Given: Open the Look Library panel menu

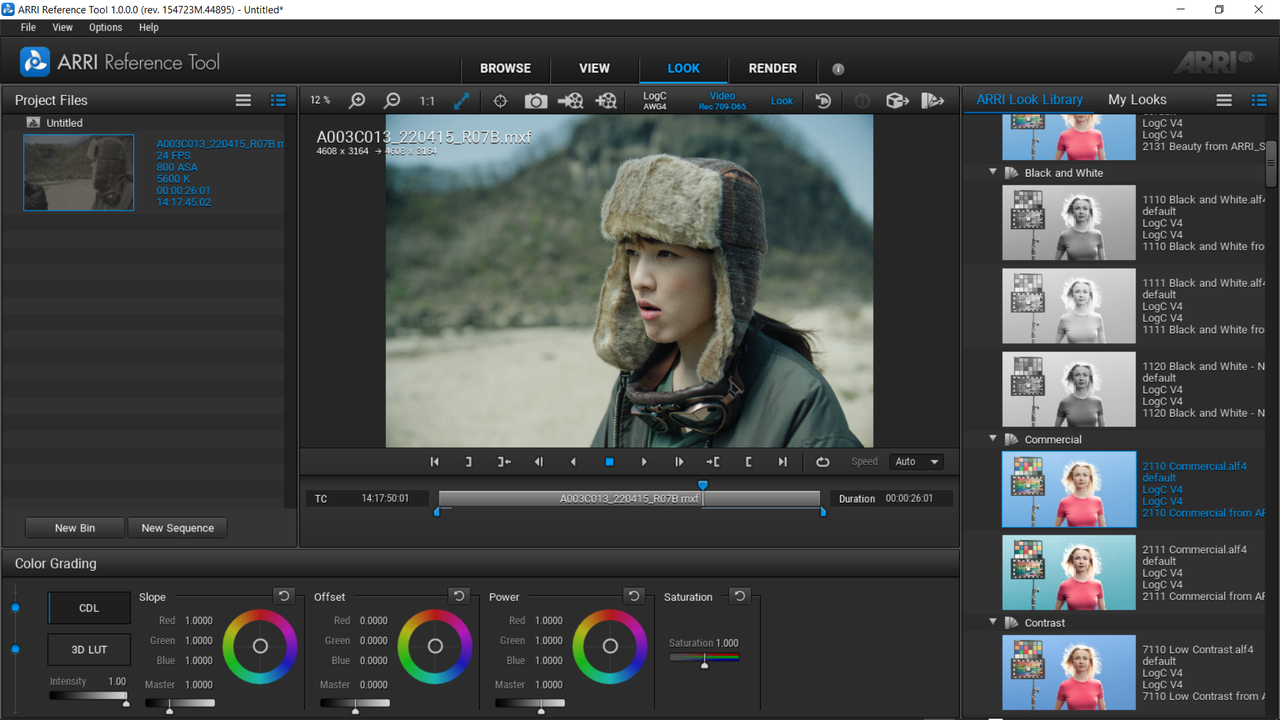Looking at the screenshot, I should [x=1224, y=100].
